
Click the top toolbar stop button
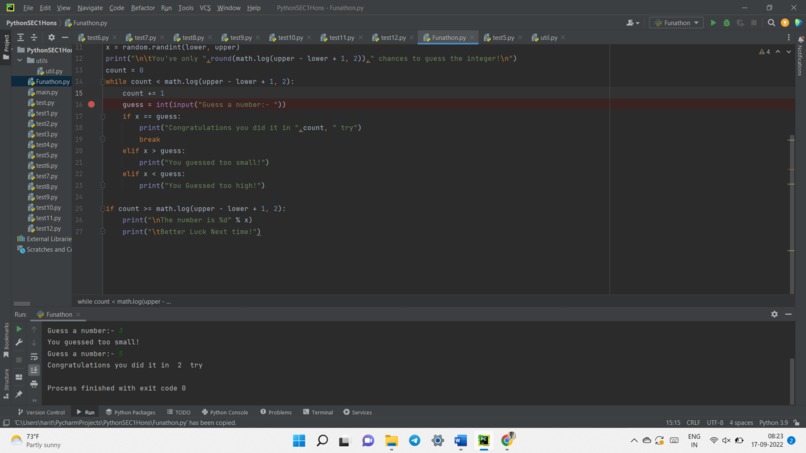pos(754,23)
